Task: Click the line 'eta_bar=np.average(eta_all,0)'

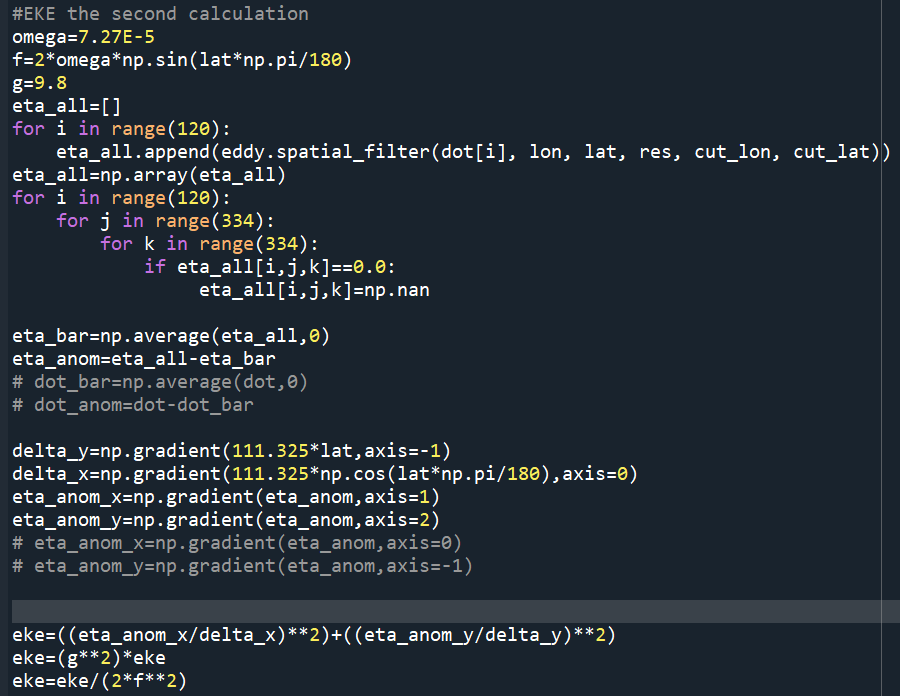Action: coord(171,335)
